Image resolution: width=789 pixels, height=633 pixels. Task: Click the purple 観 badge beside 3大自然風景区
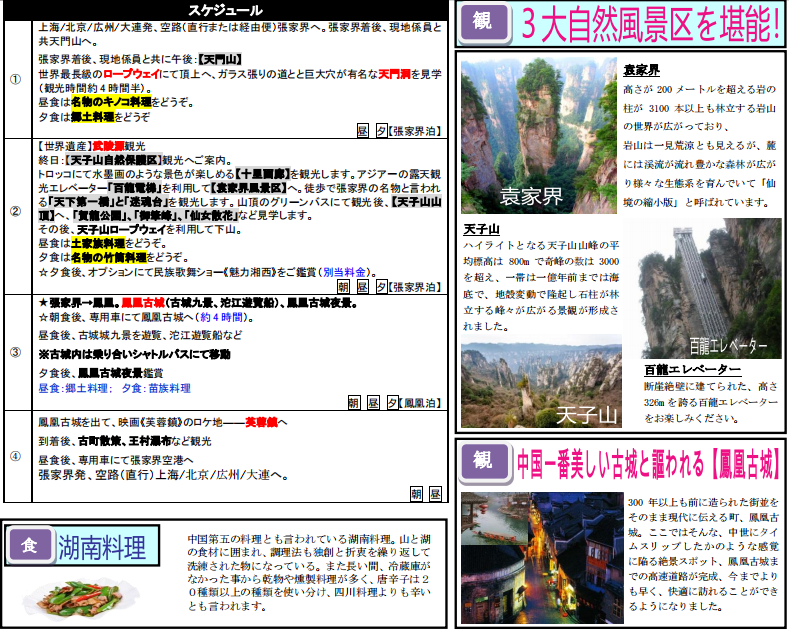coord(484,22)
